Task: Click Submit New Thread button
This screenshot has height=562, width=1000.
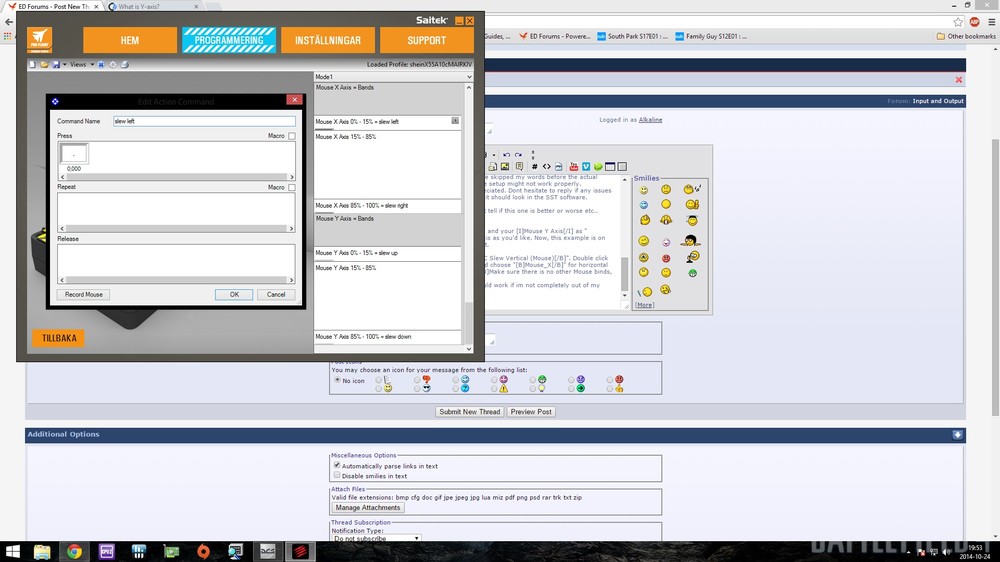Action: [x=469, y=412]
